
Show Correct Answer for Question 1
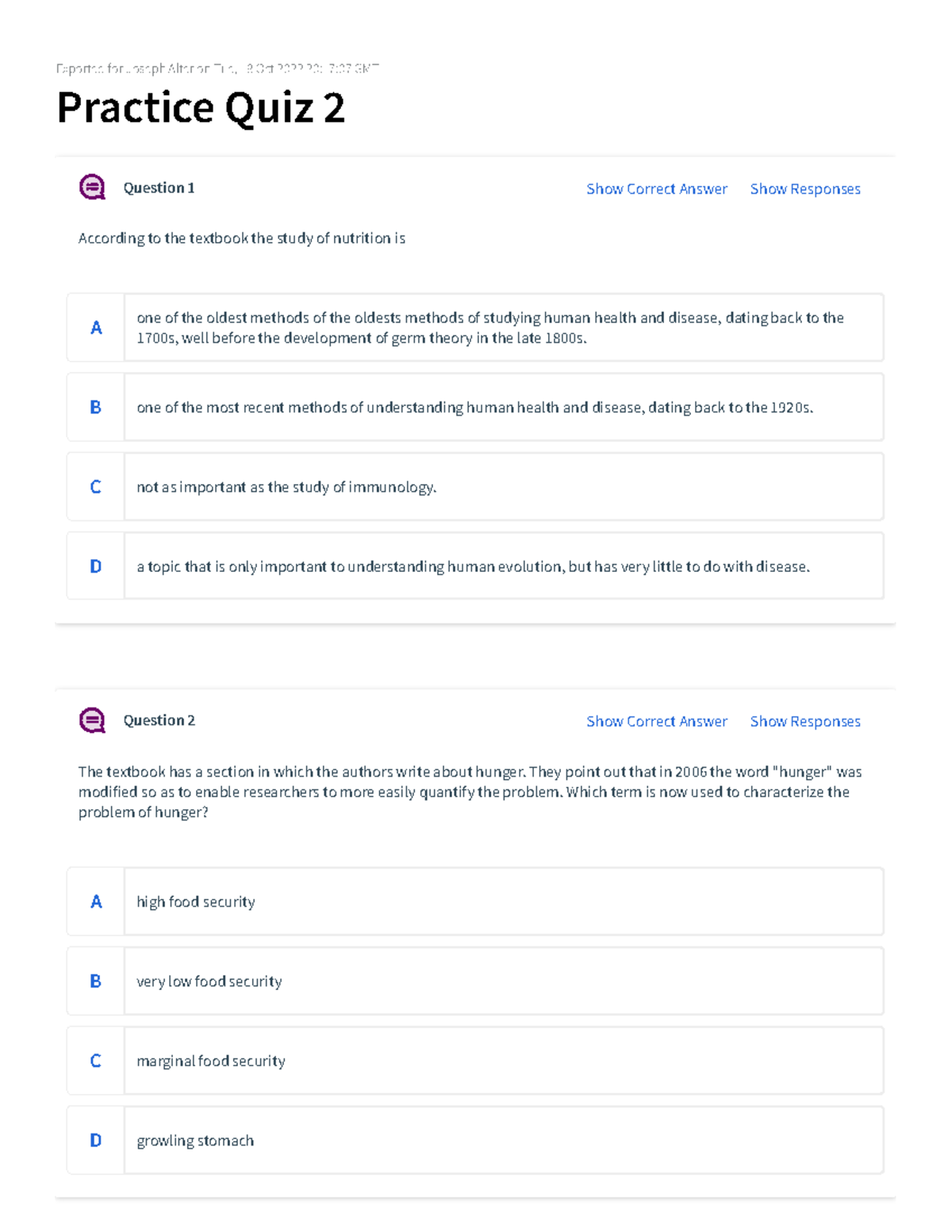click(x=656, y=189)
